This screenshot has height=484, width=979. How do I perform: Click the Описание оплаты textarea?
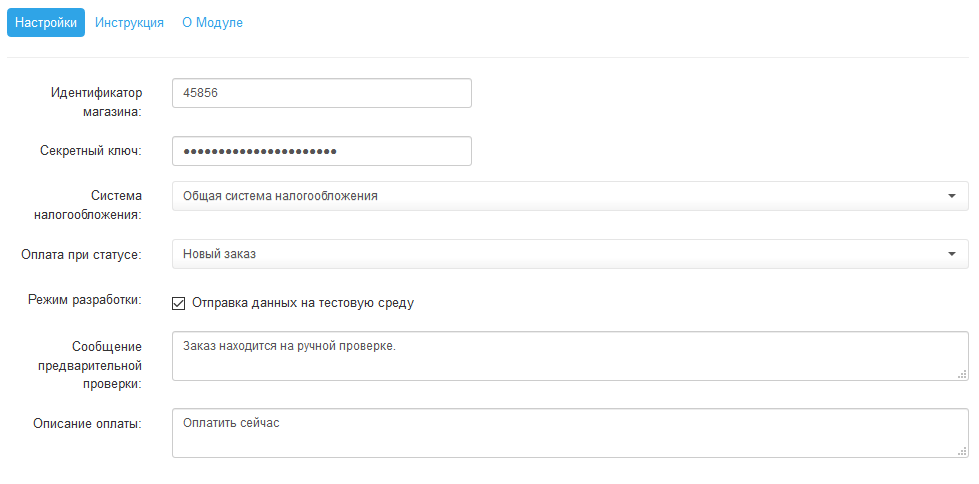570,433
